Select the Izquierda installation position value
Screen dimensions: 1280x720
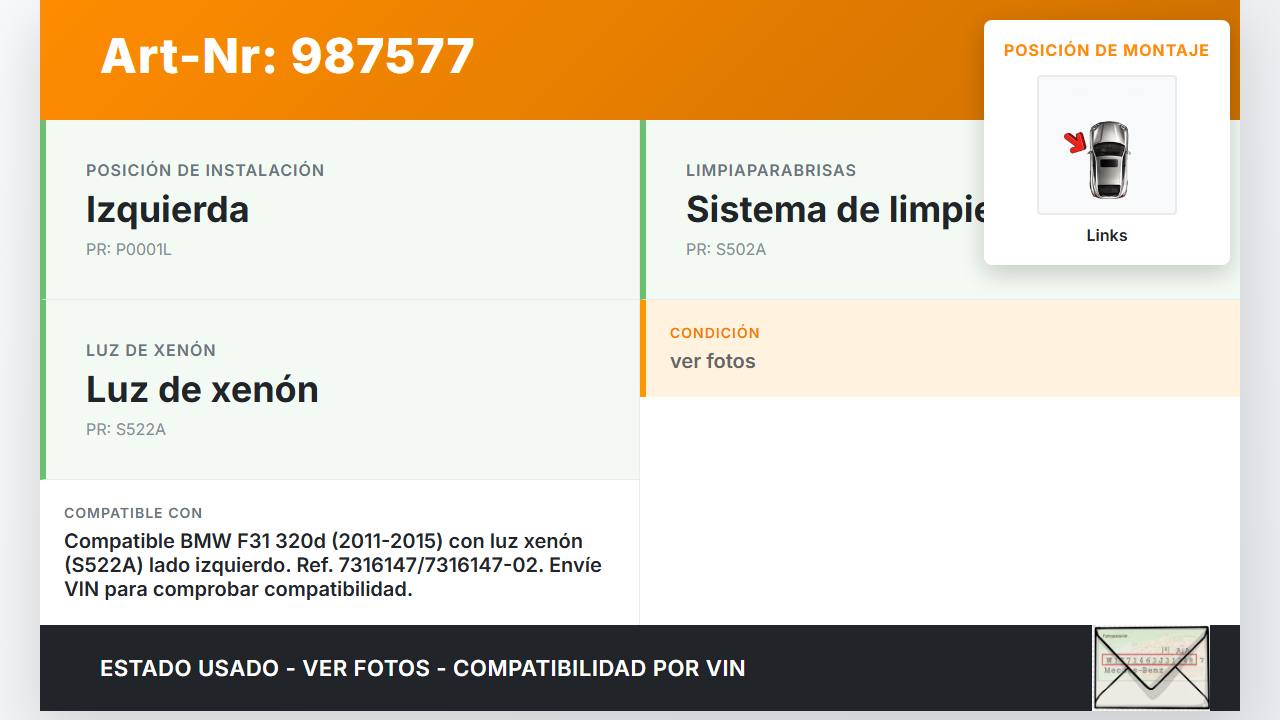click(x=168, y=210)
